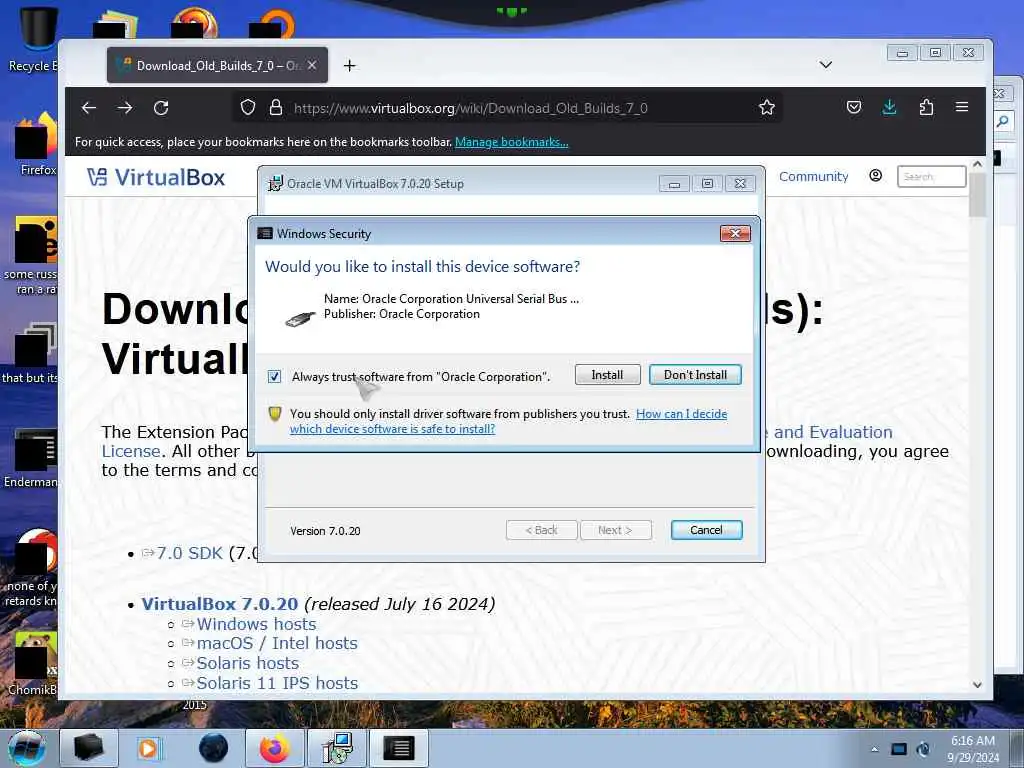Click the tracking protection shield icon
Screen dimensions: 1024x768
248,108
